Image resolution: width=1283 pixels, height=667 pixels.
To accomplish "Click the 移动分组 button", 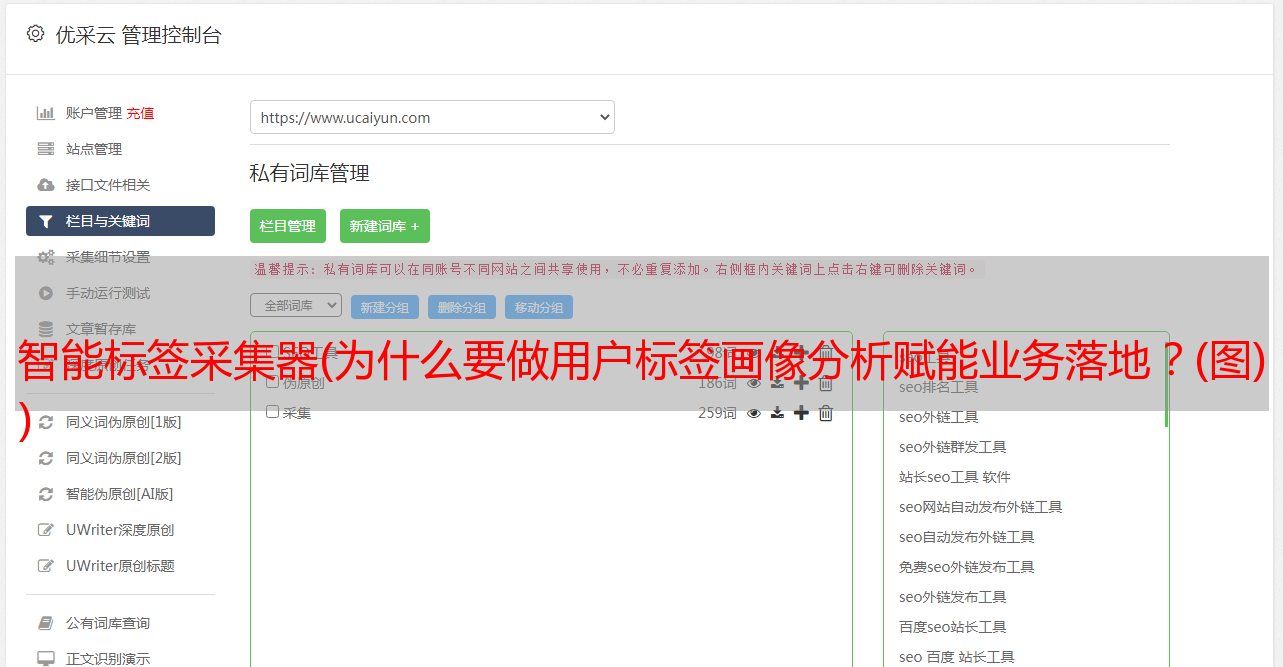I will [x=539, y=307].
